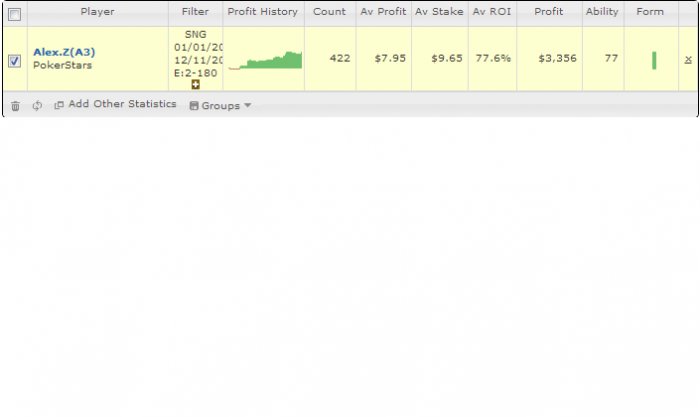Select the ability value 77
Viewport: 700px width, 417px height.
click(611, 58)
